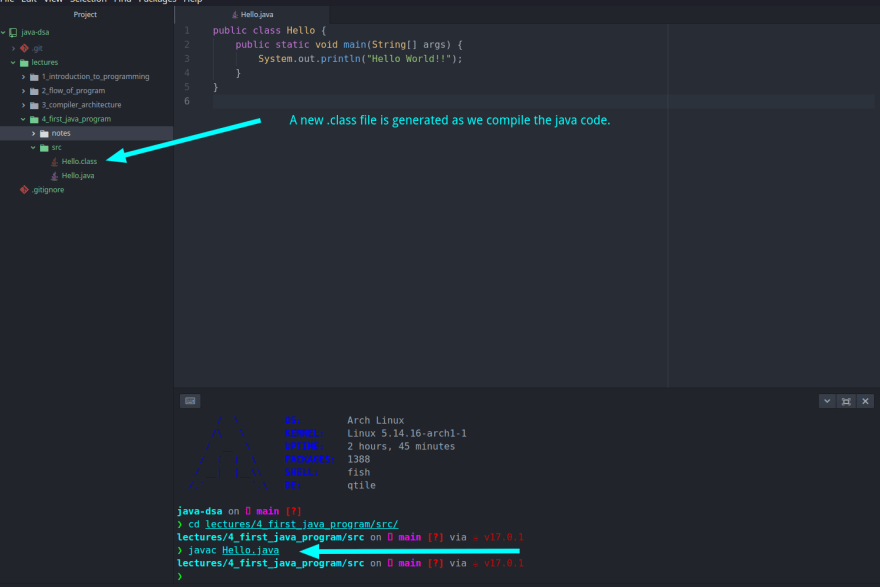
Task: Click the Java icon beside Hello.java in tree
Action: point(54,176)
